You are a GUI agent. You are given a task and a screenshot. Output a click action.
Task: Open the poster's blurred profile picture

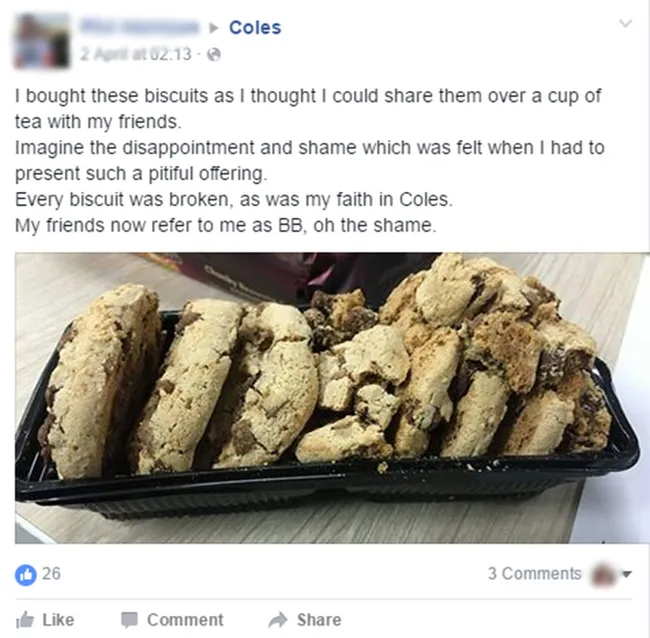[41, 40]
